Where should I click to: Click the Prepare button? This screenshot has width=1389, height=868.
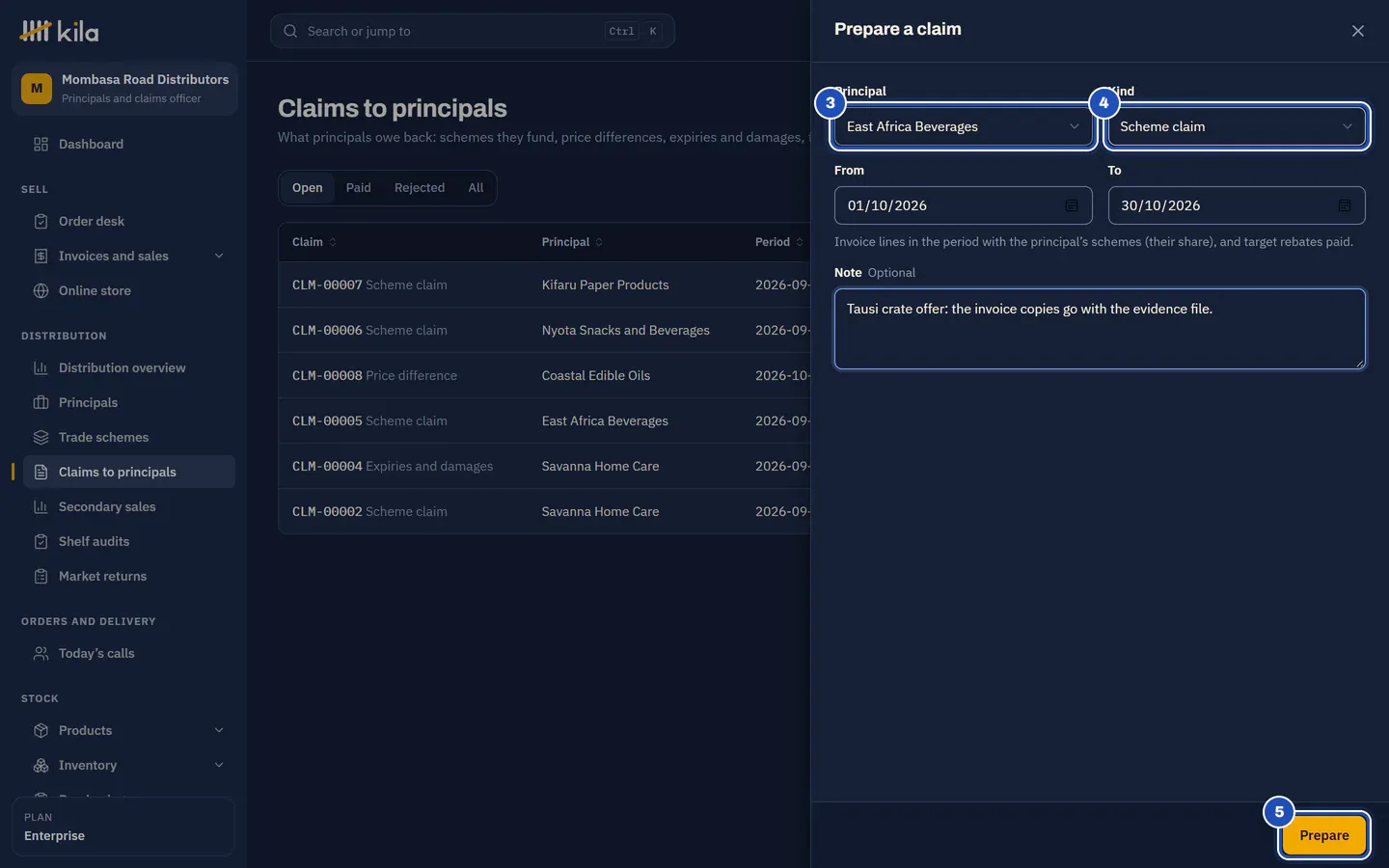pyautogui.click(x=1324, y=835)
